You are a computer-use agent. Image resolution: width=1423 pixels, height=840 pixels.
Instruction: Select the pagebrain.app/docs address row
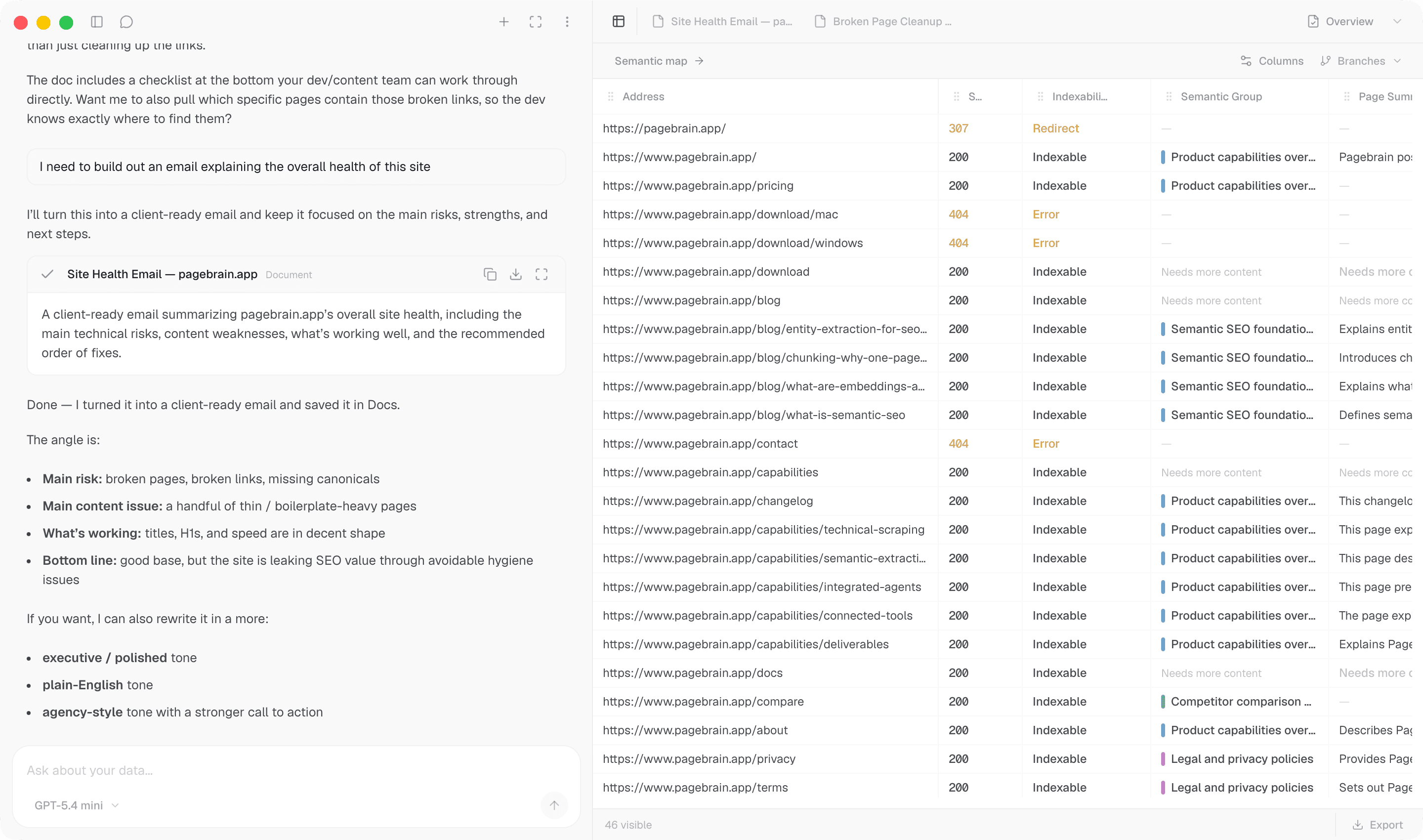692,673
